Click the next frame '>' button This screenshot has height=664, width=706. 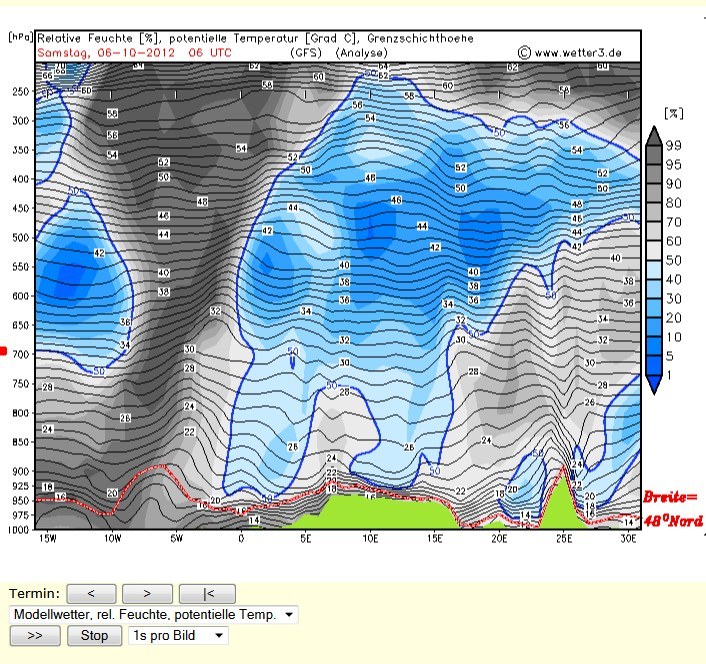[148, 593]
